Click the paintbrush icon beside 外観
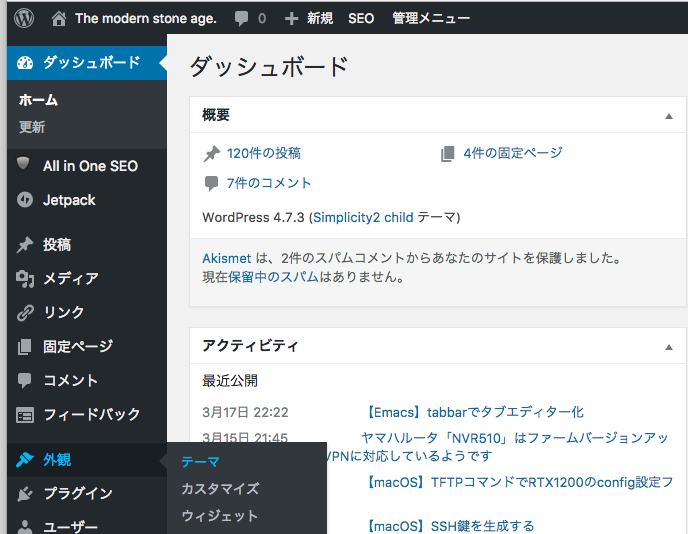688x534 pixels. pyautogui.click(x=25, y=459)
